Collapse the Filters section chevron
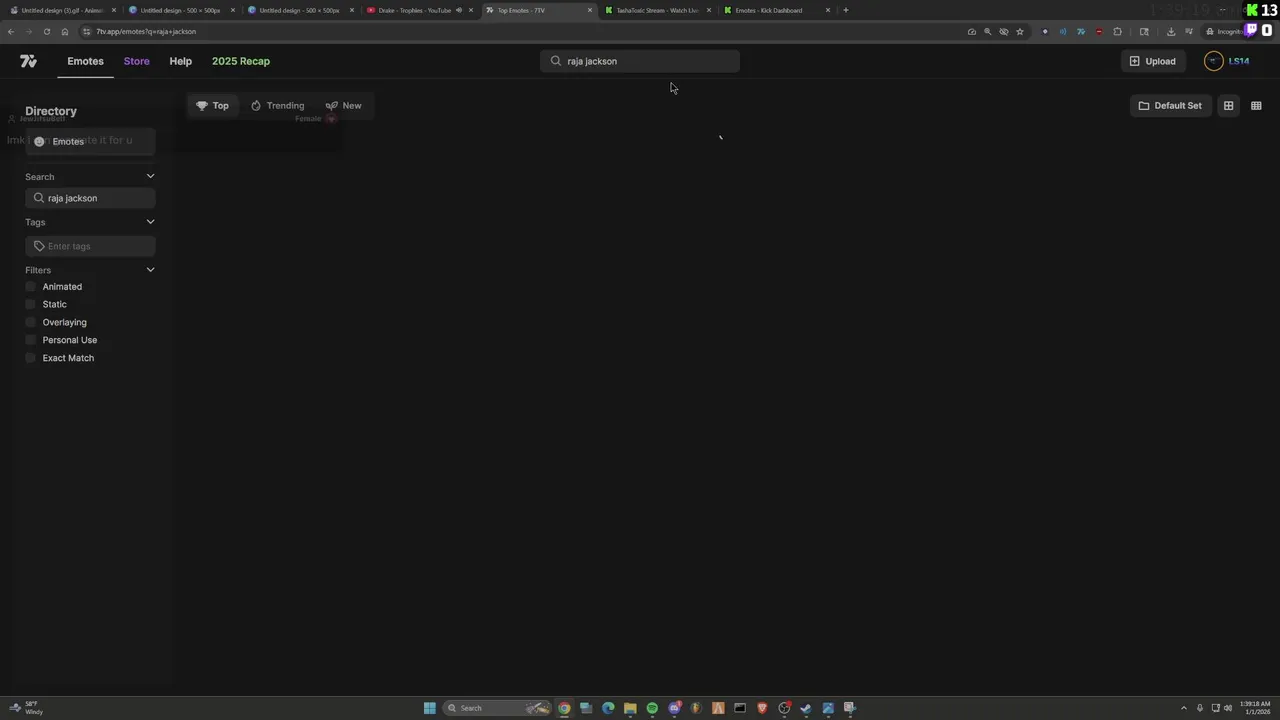The height and width of the screenshot is (720, 1280). 150,270
